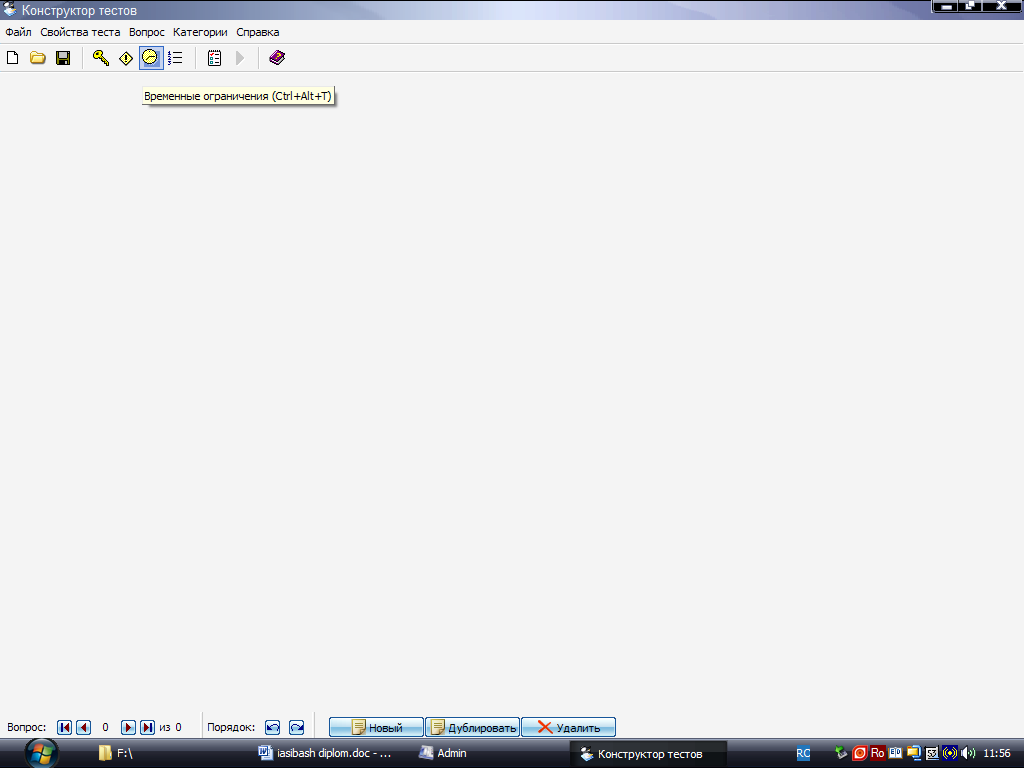Screen dimensions: 1024x768
Task: Open time limits via clock icon
Action: click(151, 58)
